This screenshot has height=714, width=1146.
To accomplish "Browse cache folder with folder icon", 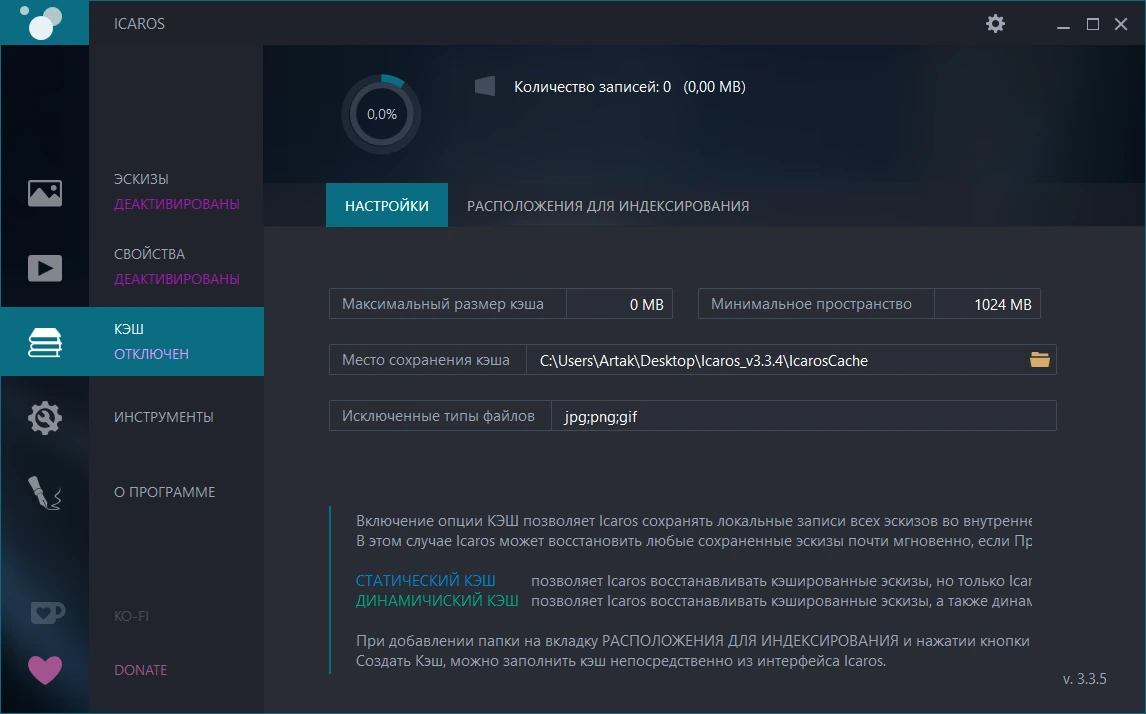I will click(1039, 360).
